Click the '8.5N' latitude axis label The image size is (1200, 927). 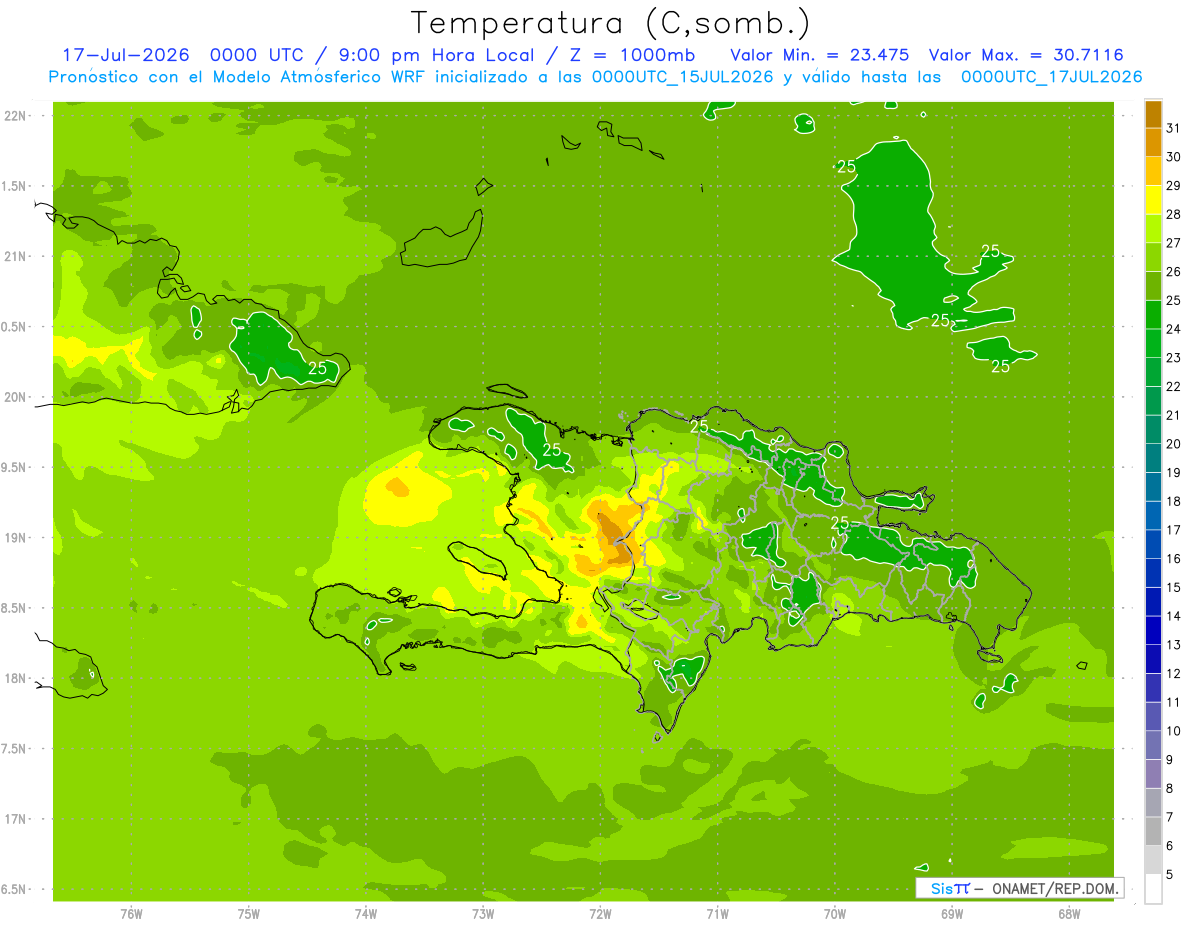tap(15, 608)
